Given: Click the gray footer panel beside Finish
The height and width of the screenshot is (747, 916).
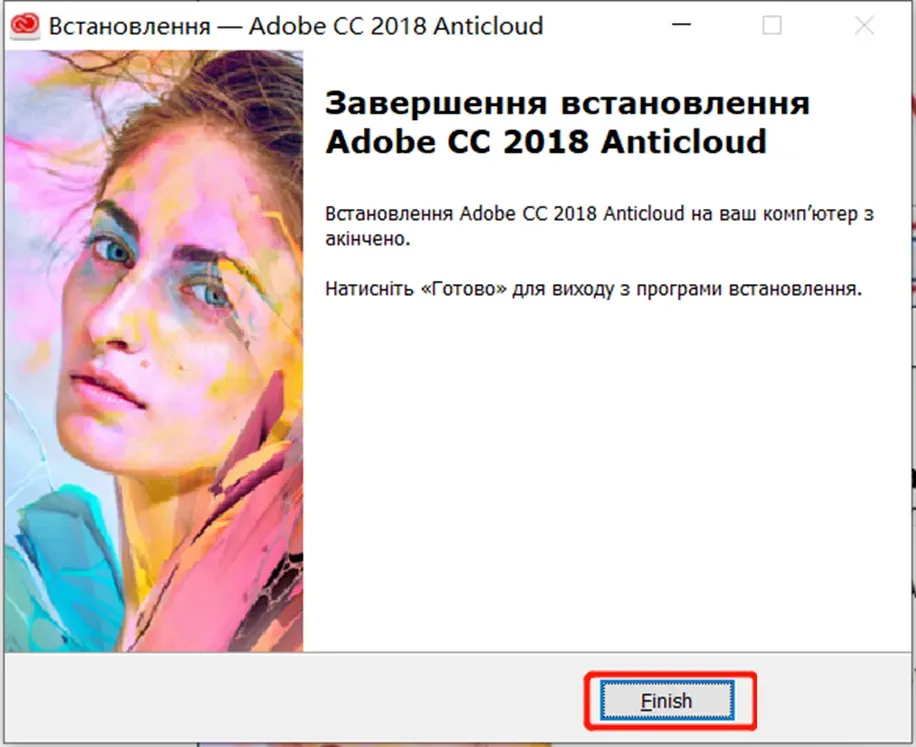Looking at the screenshot, I should pos(300,700).
